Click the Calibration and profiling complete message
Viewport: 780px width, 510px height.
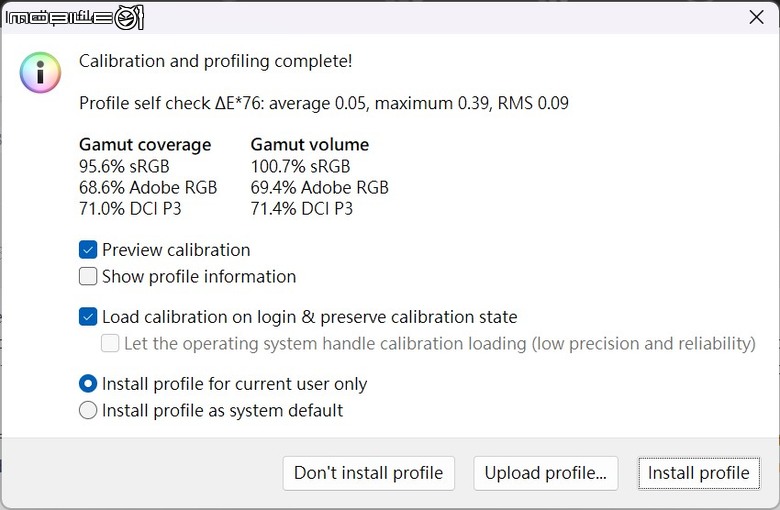click(x=215, y=61)
